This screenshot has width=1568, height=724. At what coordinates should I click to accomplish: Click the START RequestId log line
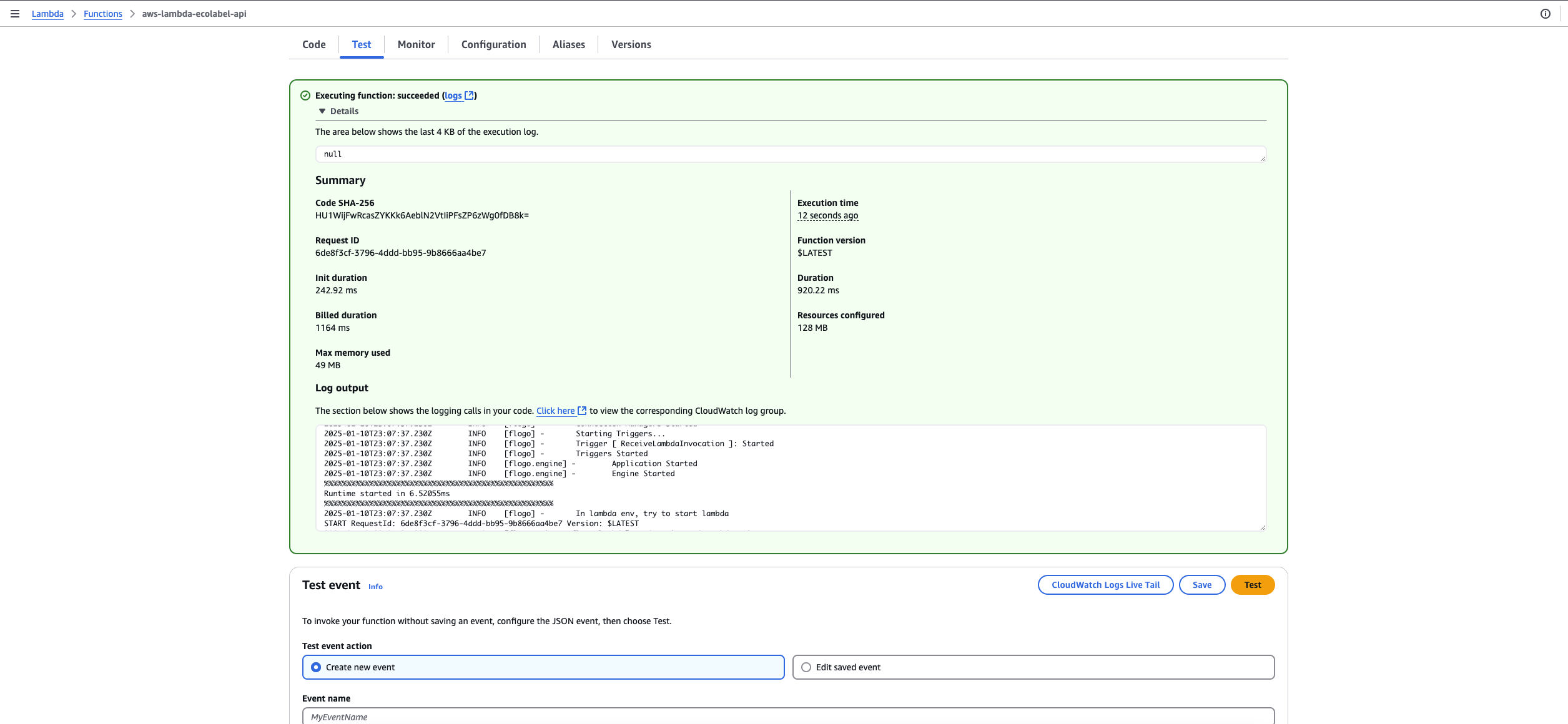tap(481, 524)
